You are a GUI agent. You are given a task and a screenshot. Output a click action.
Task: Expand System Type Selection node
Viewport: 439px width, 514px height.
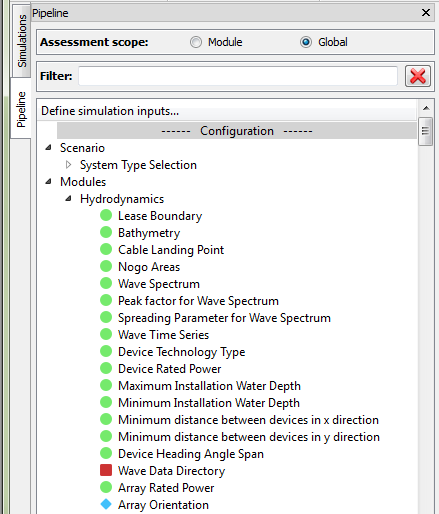point(68,164)
